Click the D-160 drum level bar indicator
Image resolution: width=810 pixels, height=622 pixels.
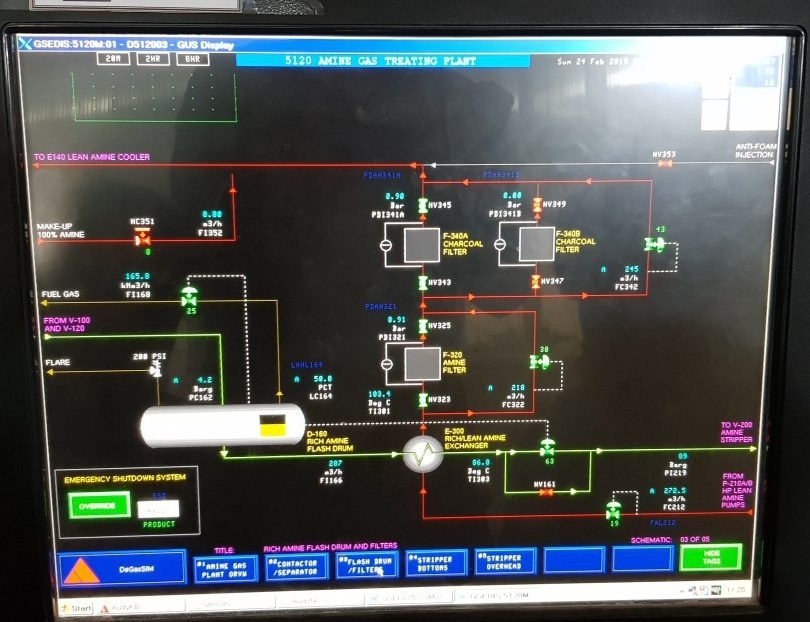(x=272, y=425)
